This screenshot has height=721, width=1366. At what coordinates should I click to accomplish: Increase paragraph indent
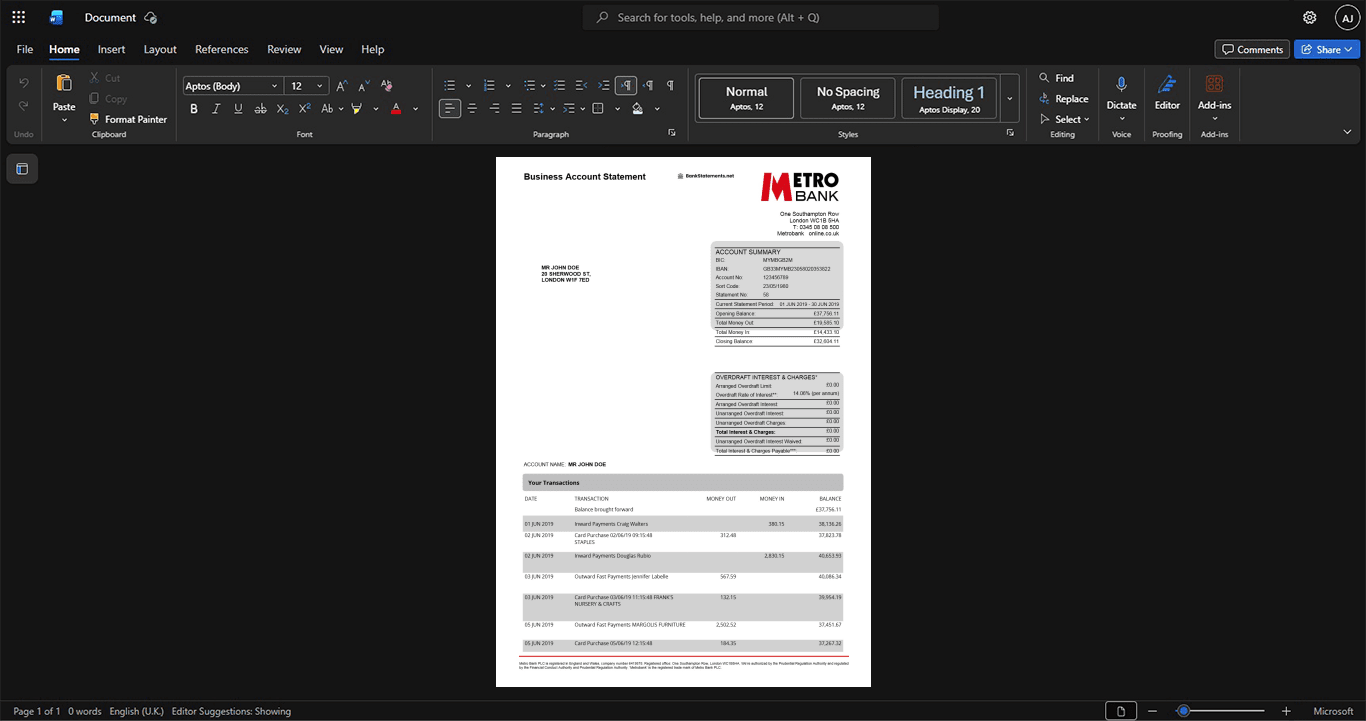604,86
